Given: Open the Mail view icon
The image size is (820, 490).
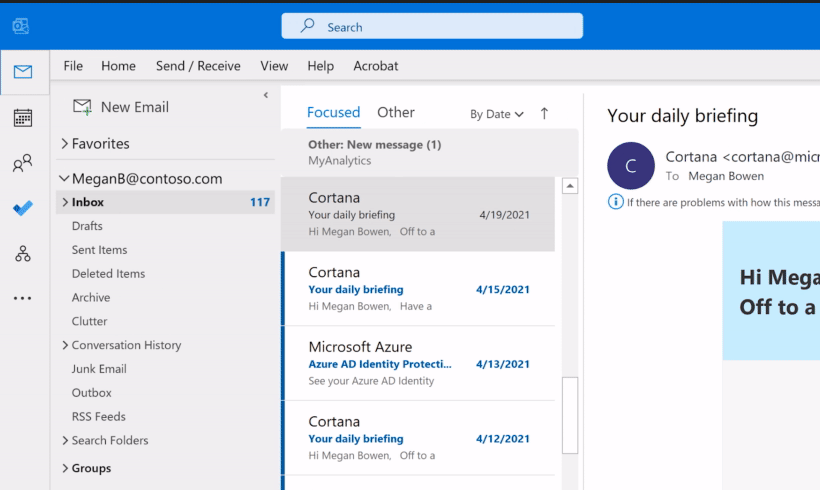Looking at the screenshot, I should [x=22, y=72].
